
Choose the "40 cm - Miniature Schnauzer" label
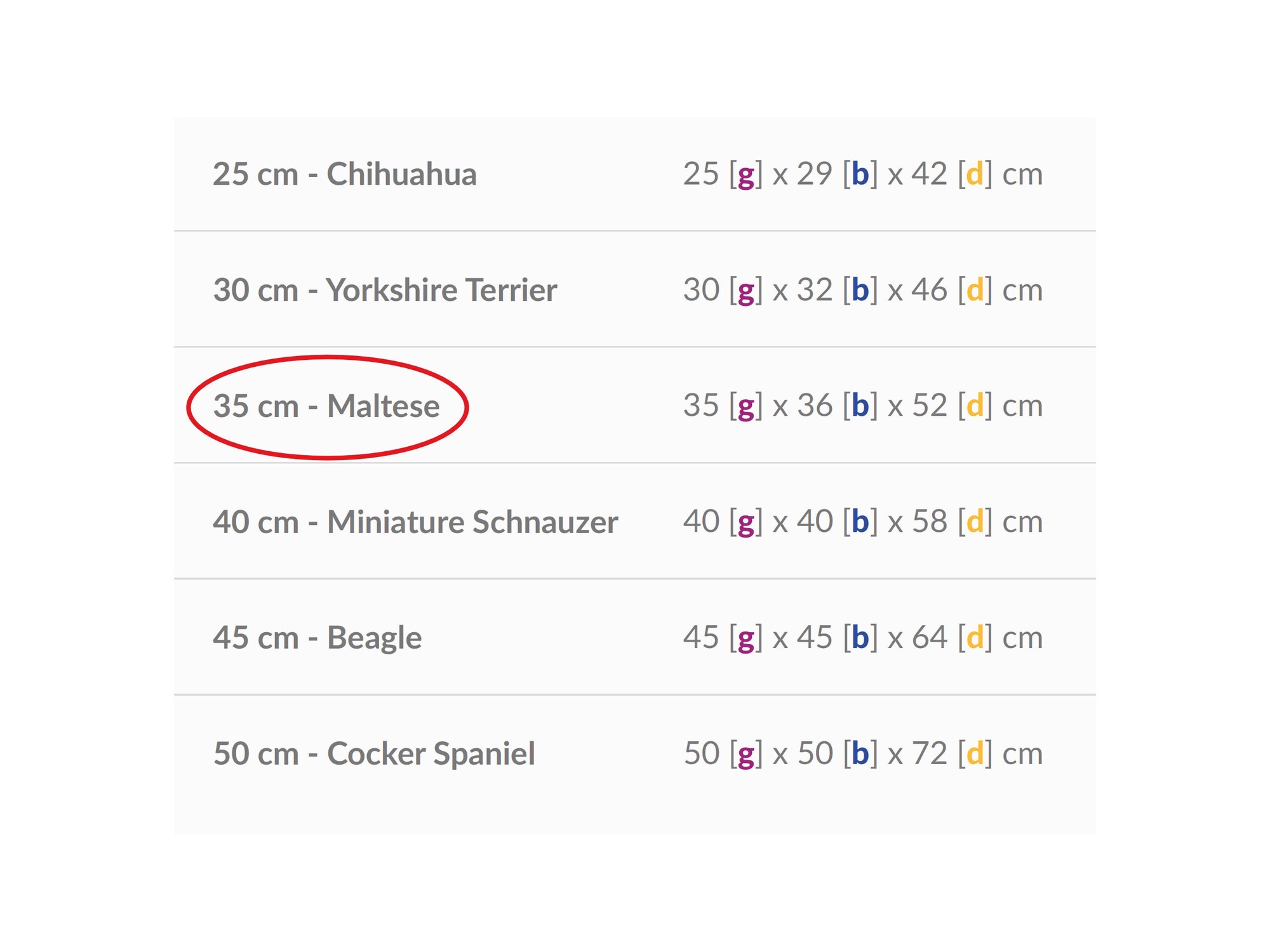point(415,522)
